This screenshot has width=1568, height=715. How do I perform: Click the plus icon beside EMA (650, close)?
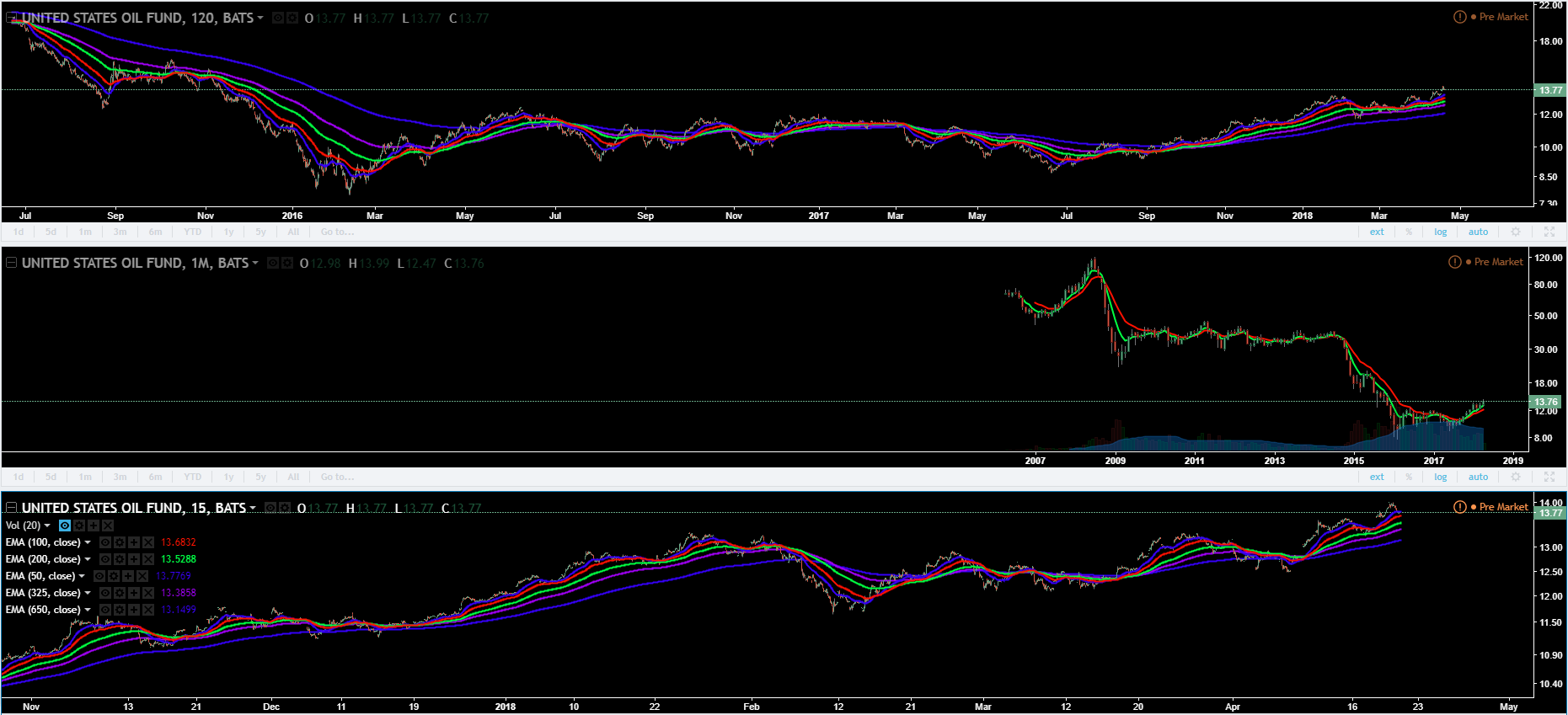(134, 610)
